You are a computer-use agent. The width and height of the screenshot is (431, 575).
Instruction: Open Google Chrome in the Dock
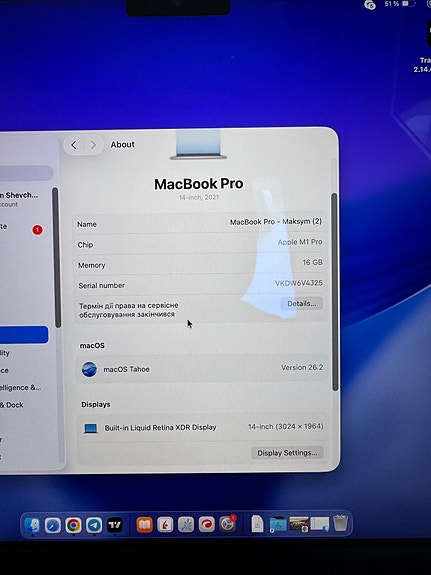[73, 525]
